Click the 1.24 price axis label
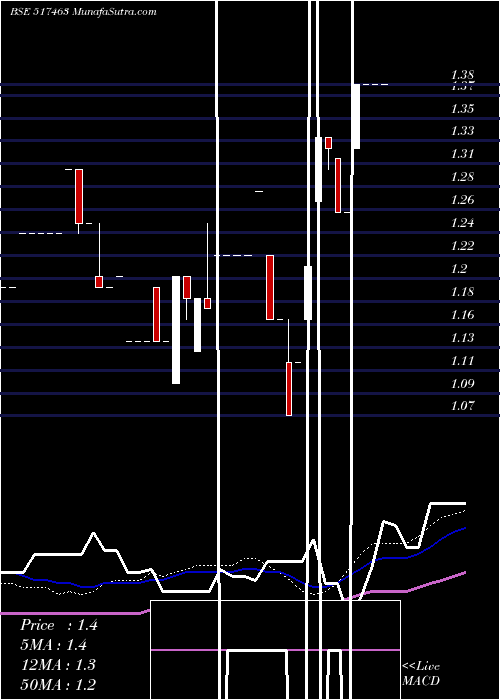This screenshot has width=500, height=700. (x=462, y=223)
